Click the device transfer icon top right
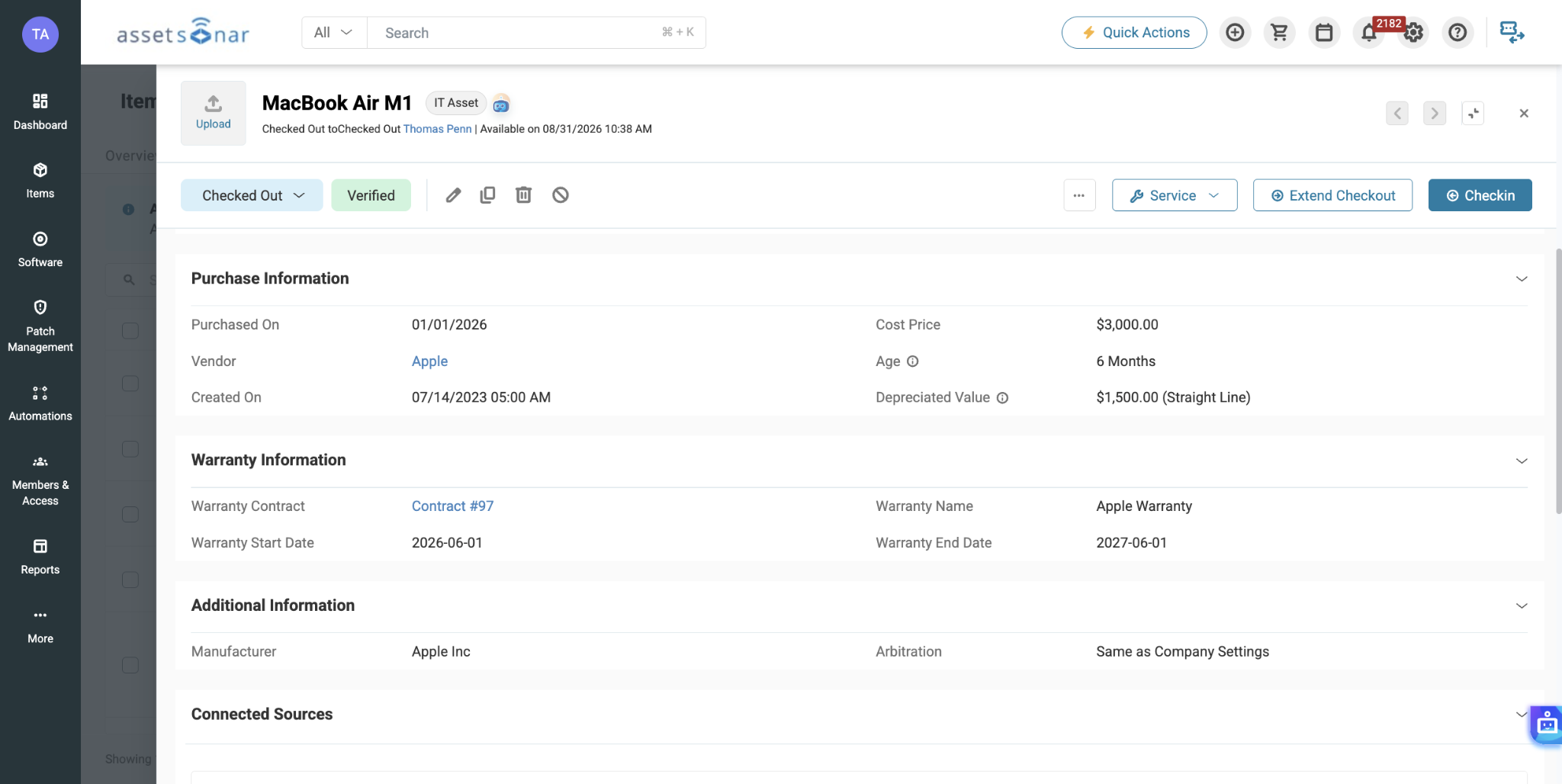This screenshot has width=1562, height=784. (x=1512, y=32)
